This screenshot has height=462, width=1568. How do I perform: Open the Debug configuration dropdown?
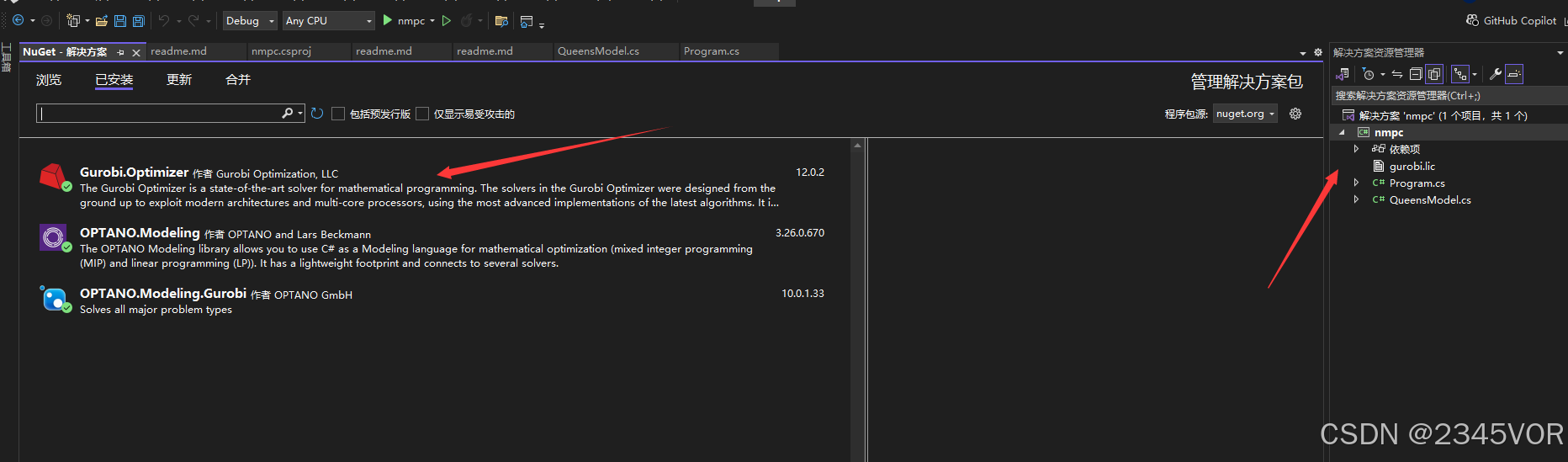click(250, 20)
